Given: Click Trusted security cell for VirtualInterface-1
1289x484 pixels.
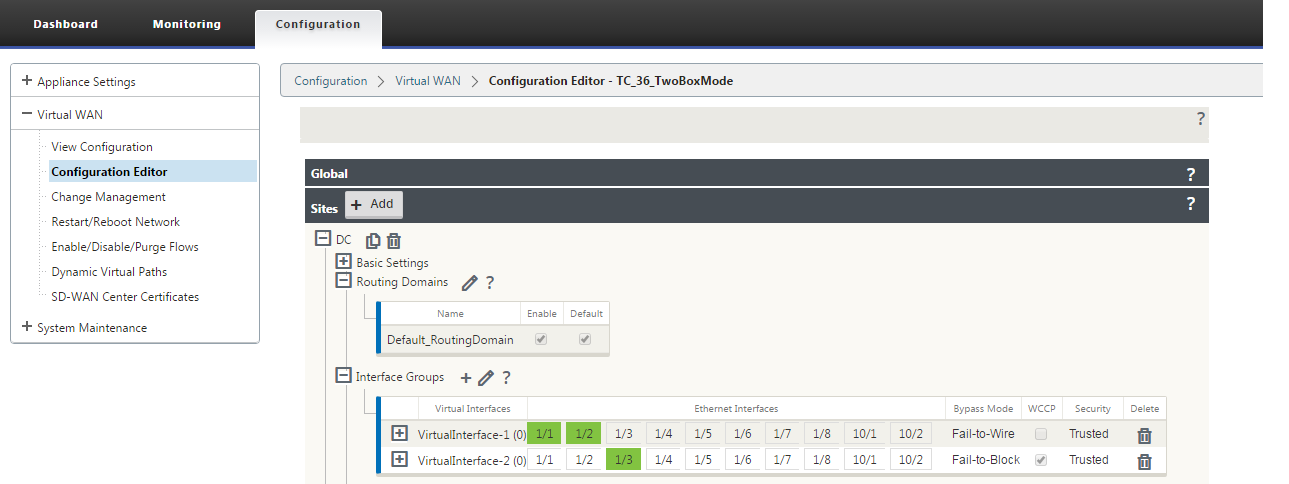Looking at the screenshot, I should [1089, 434].
